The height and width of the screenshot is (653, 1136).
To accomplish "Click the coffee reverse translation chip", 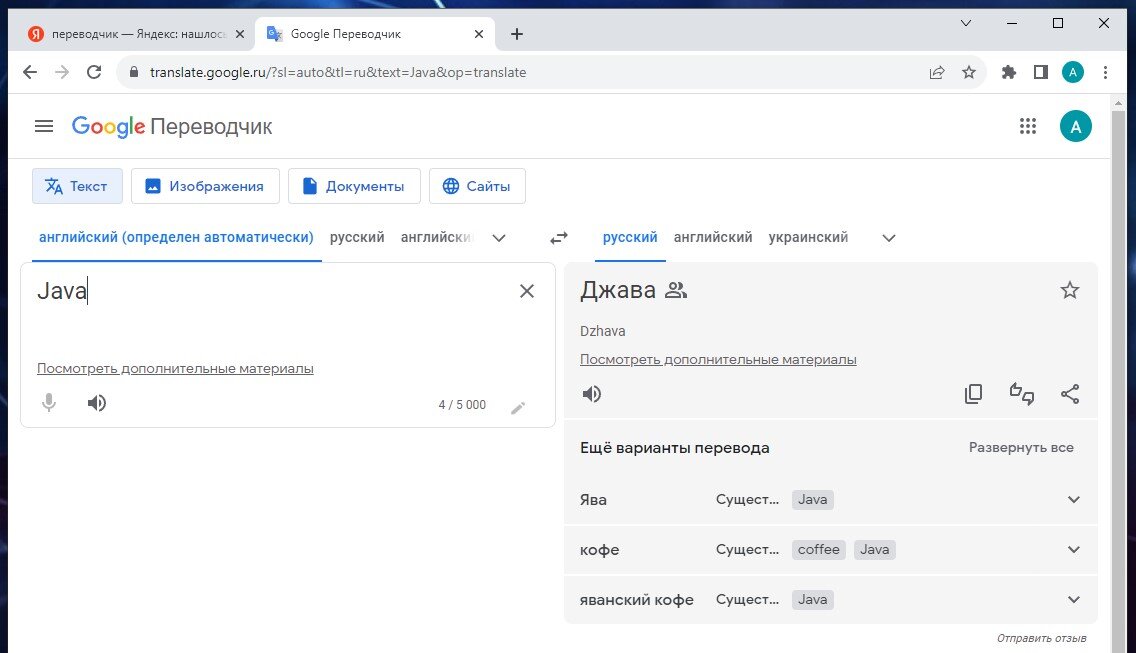I will (x=819, y=549).
